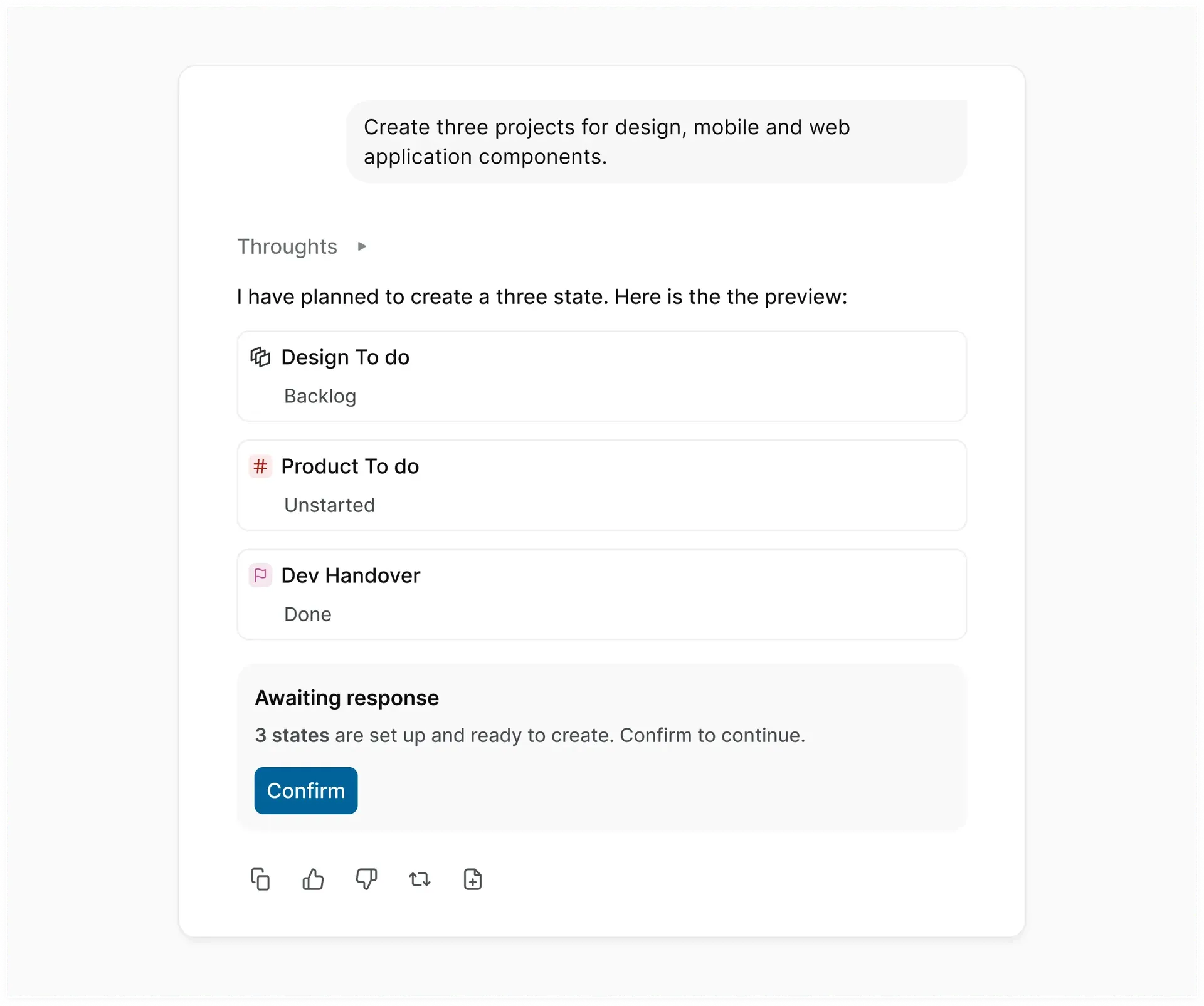Click the user prompt message bubble

(x=657, y=142)
